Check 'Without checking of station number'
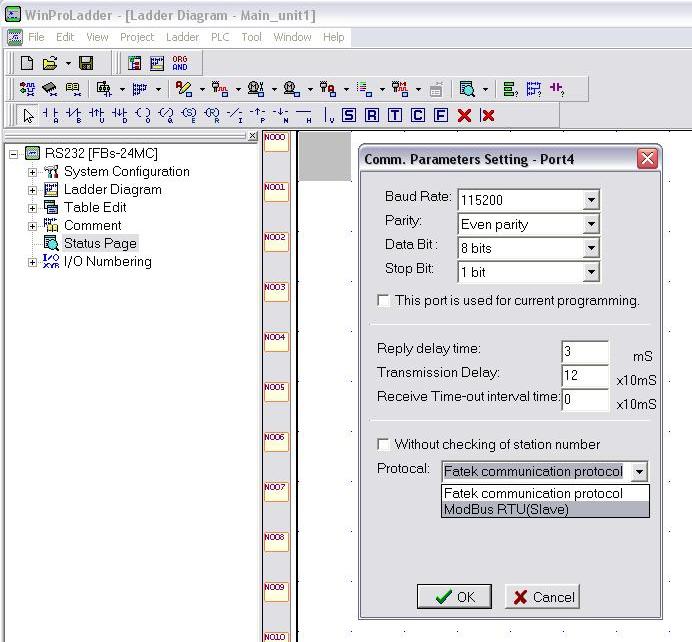This screenshot has width=692, height=642. click(x=384, y=444)
